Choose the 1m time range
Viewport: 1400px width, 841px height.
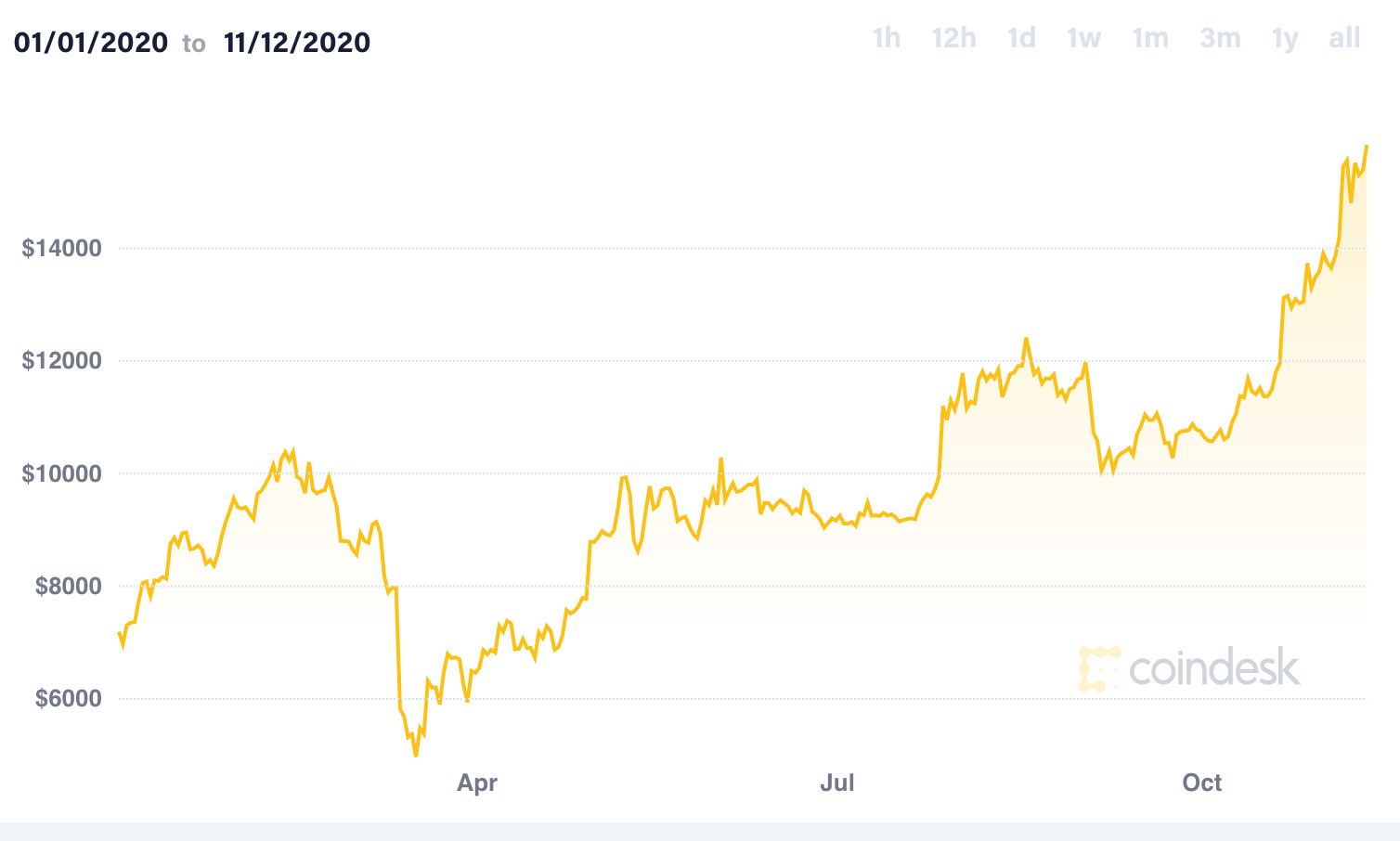1149,38
